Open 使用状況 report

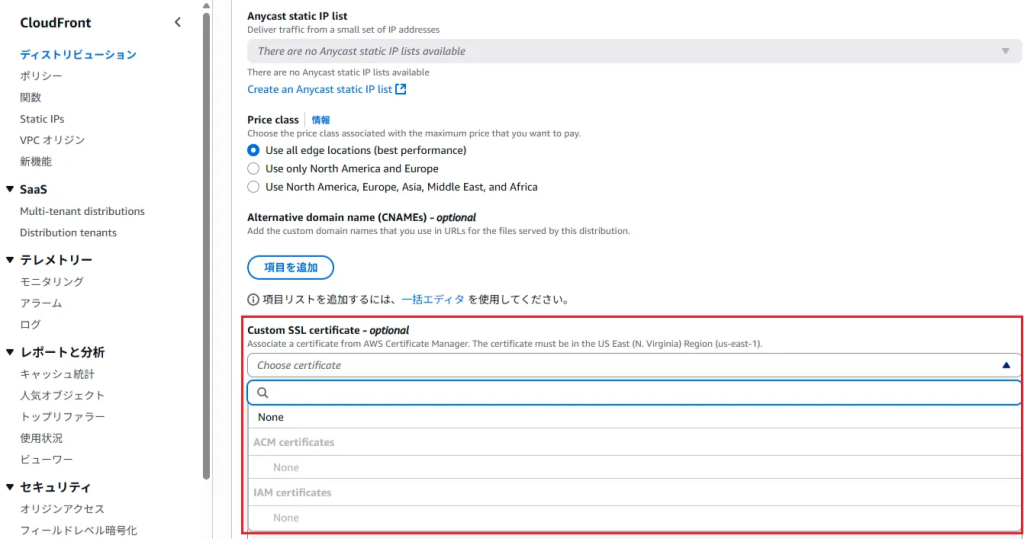[x=41, y=438]
